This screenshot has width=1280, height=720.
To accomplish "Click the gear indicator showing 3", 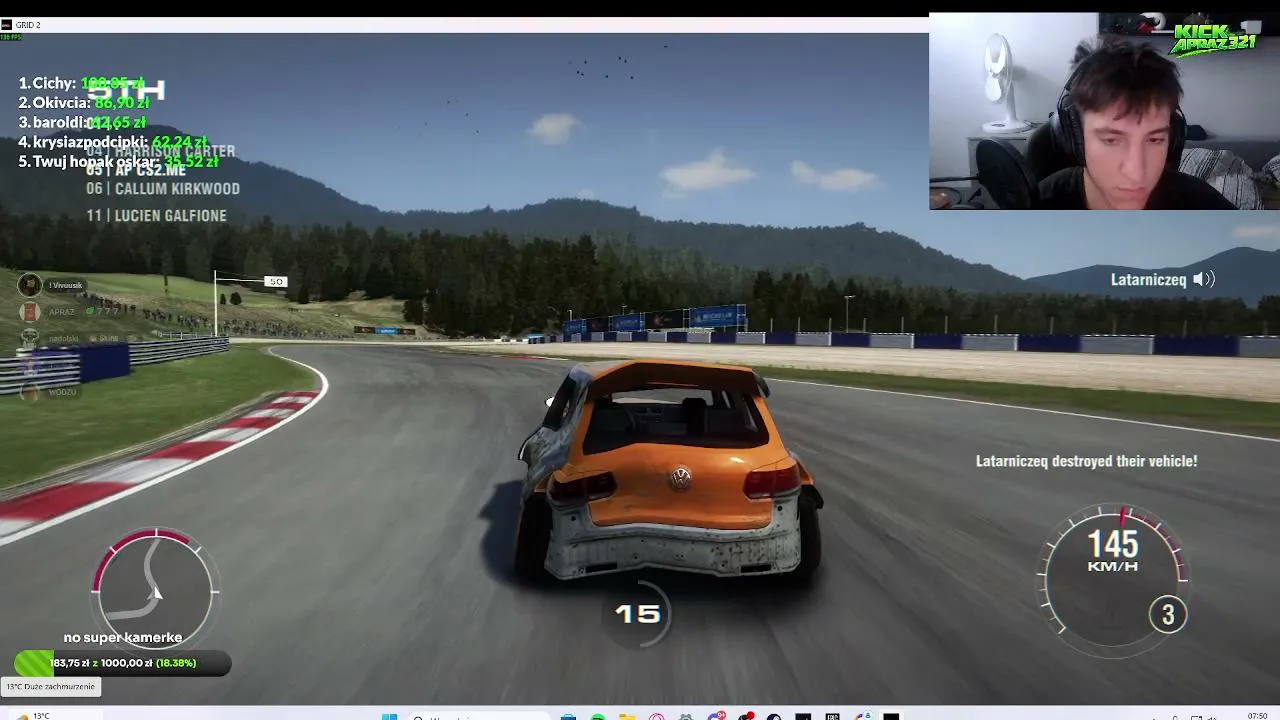I will click(1167, 614).
